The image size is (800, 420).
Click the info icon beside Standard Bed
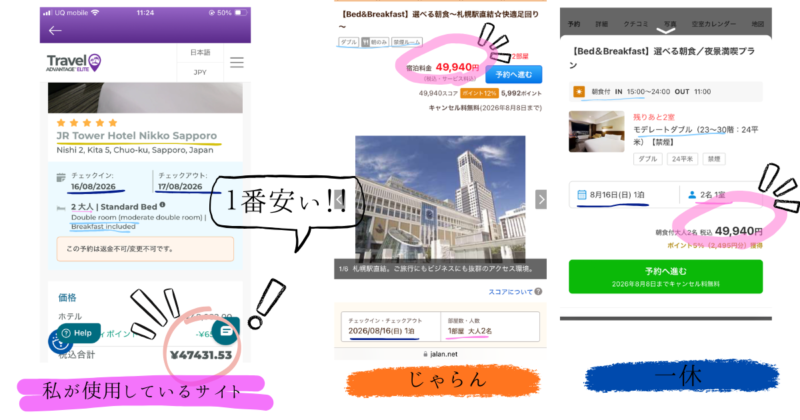[162, 205]
